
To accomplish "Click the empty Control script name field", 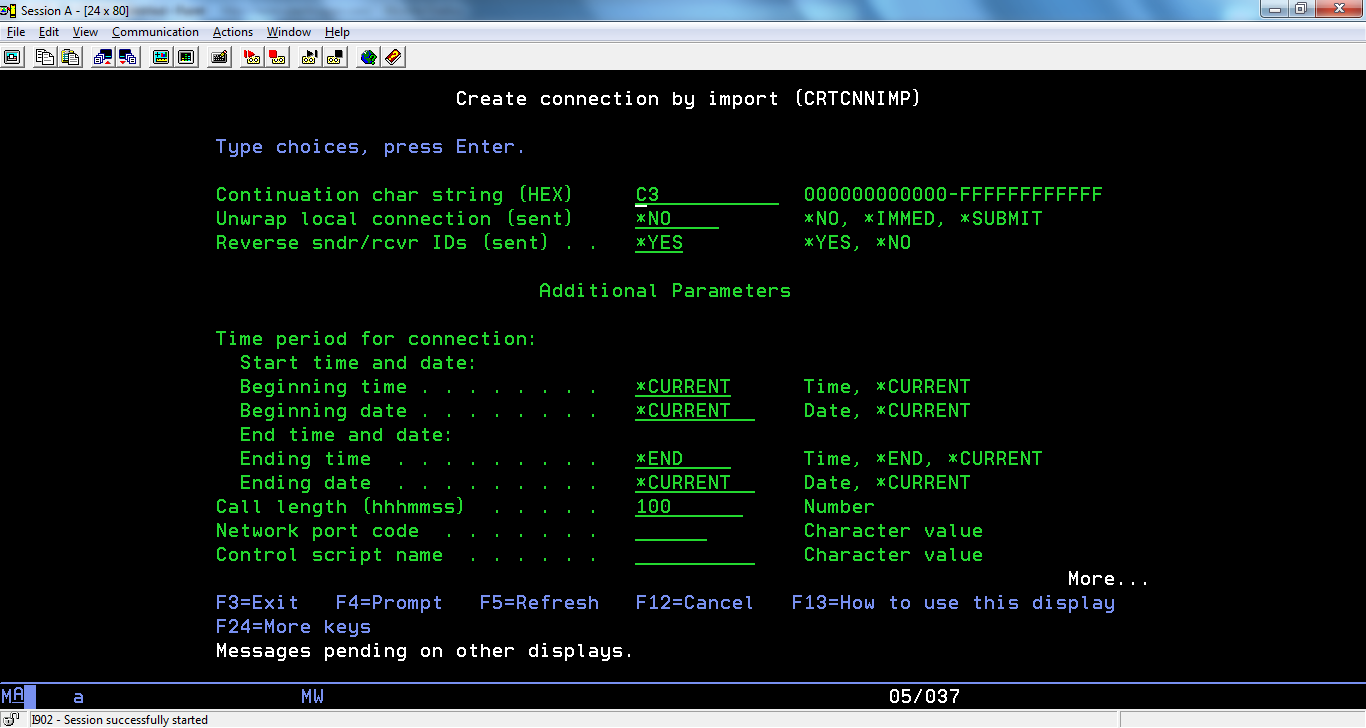I will (695, 555).
